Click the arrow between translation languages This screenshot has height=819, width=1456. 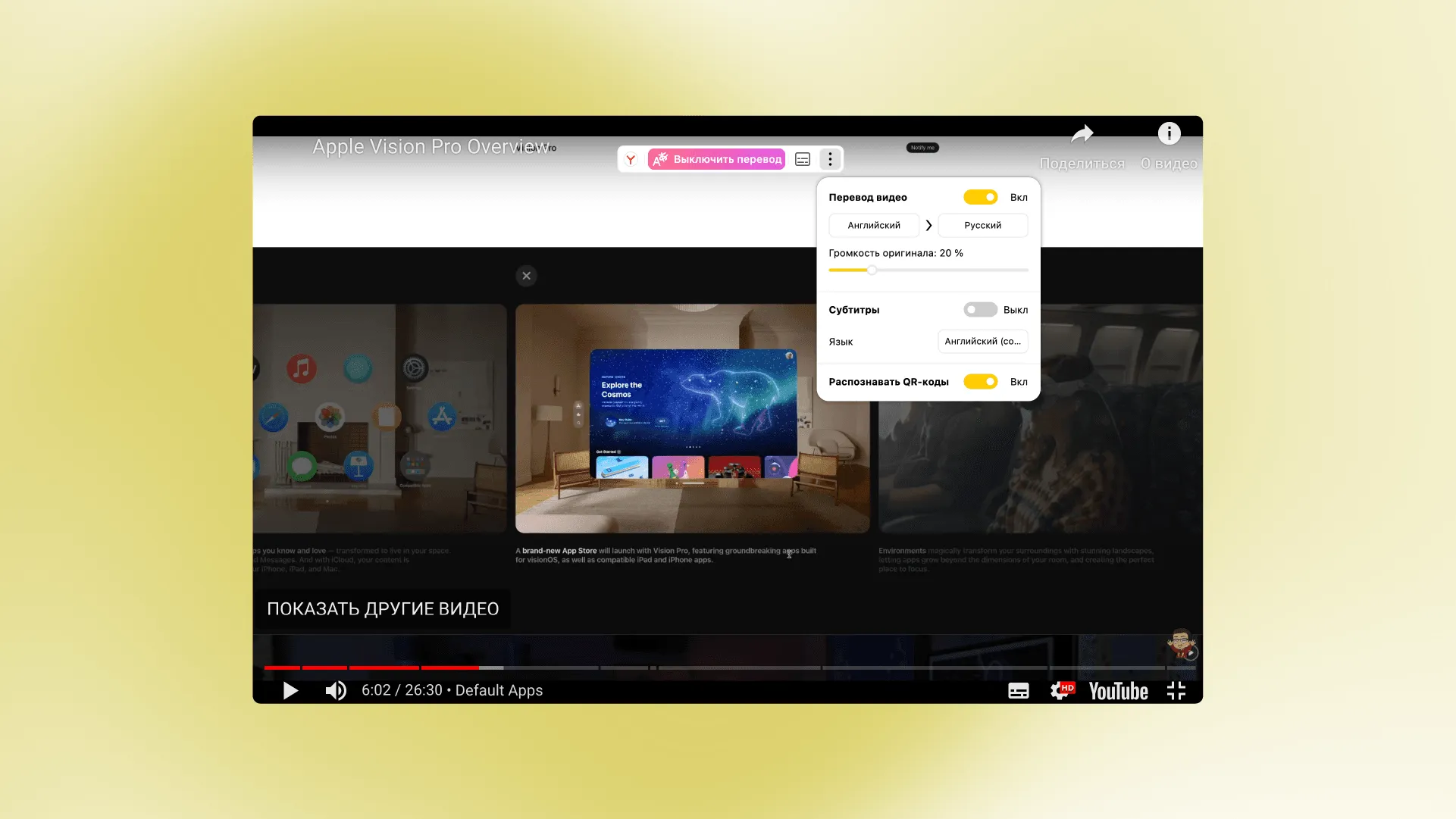(928, 225)
